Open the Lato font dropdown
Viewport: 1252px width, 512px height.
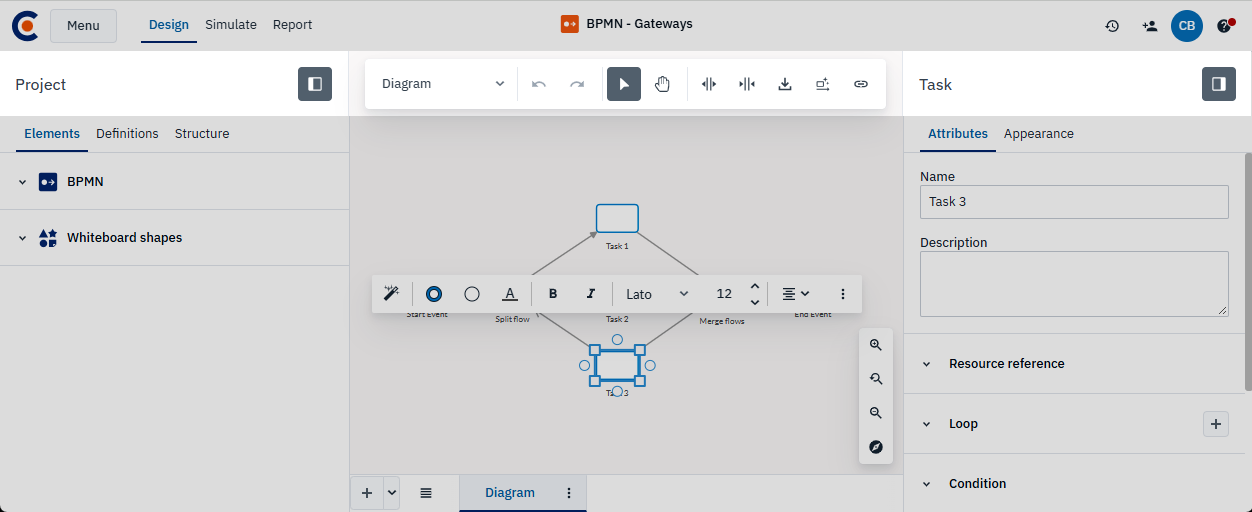click(657, 294)
